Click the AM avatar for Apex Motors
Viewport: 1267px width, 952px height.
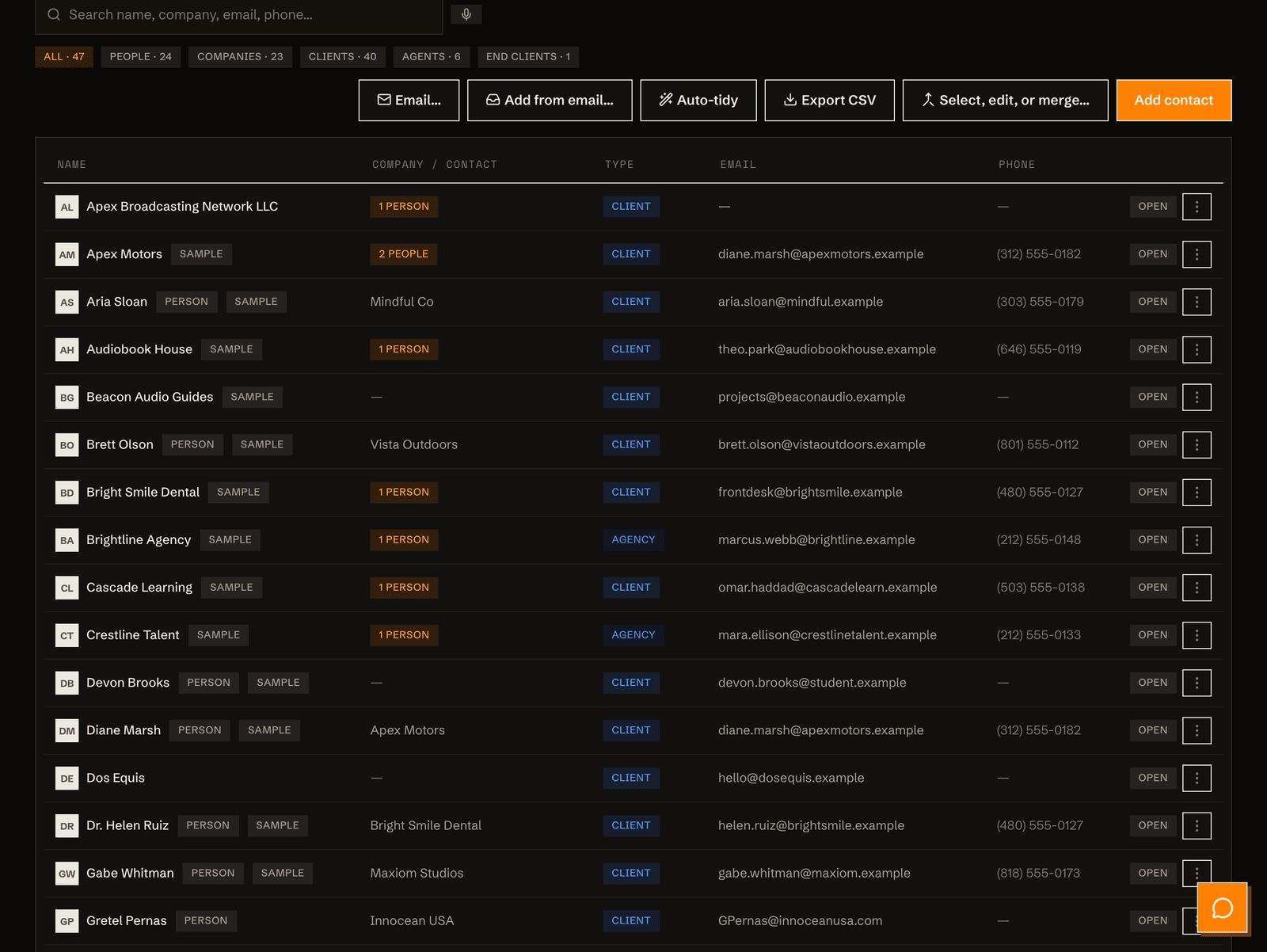67,254
